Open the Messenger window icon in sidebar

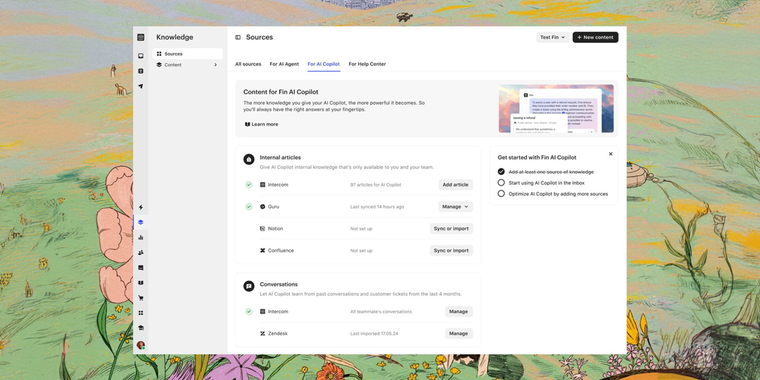coord(141,268)
